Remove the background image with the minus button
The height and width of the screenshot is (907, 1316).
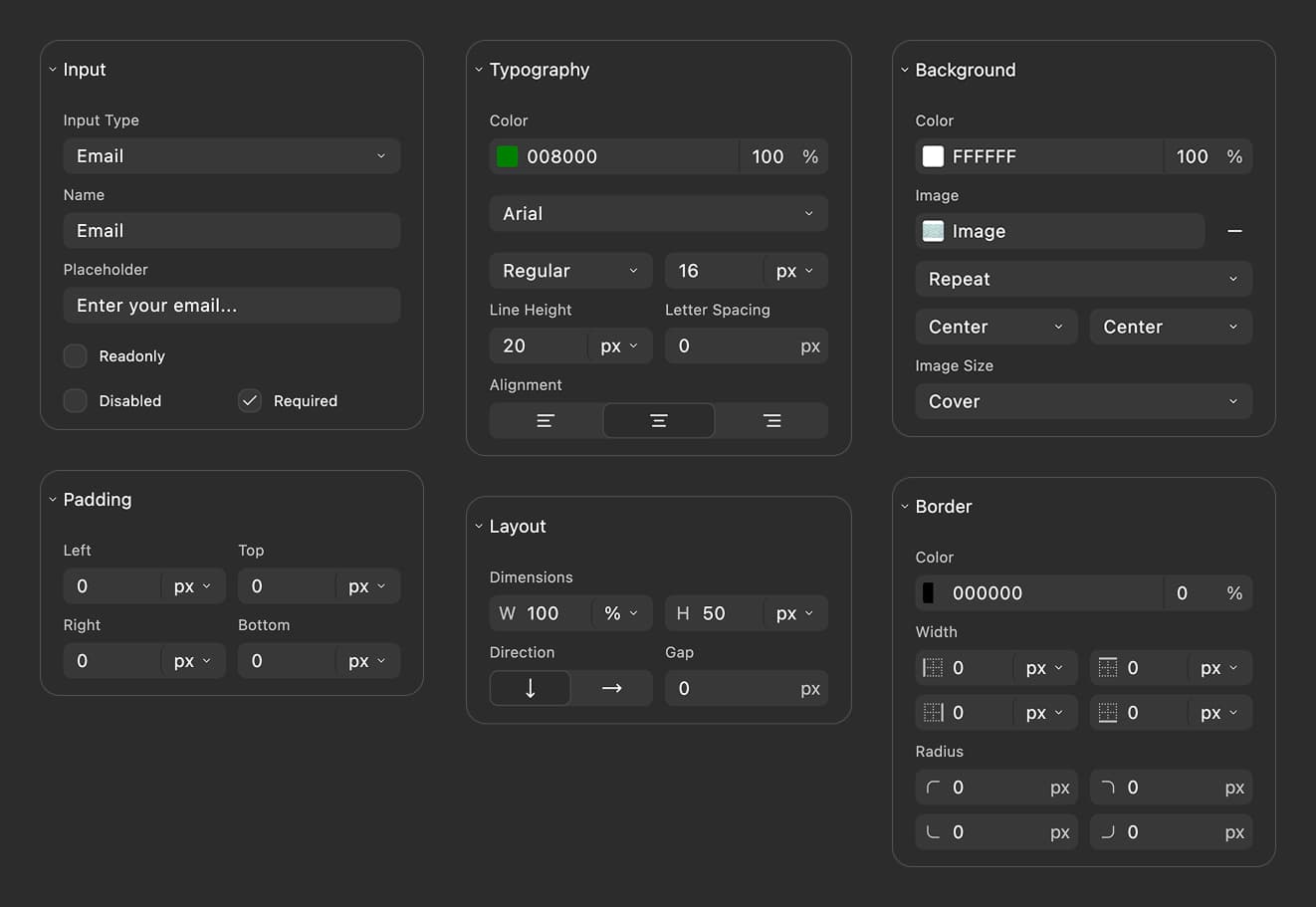[1234, 231]
